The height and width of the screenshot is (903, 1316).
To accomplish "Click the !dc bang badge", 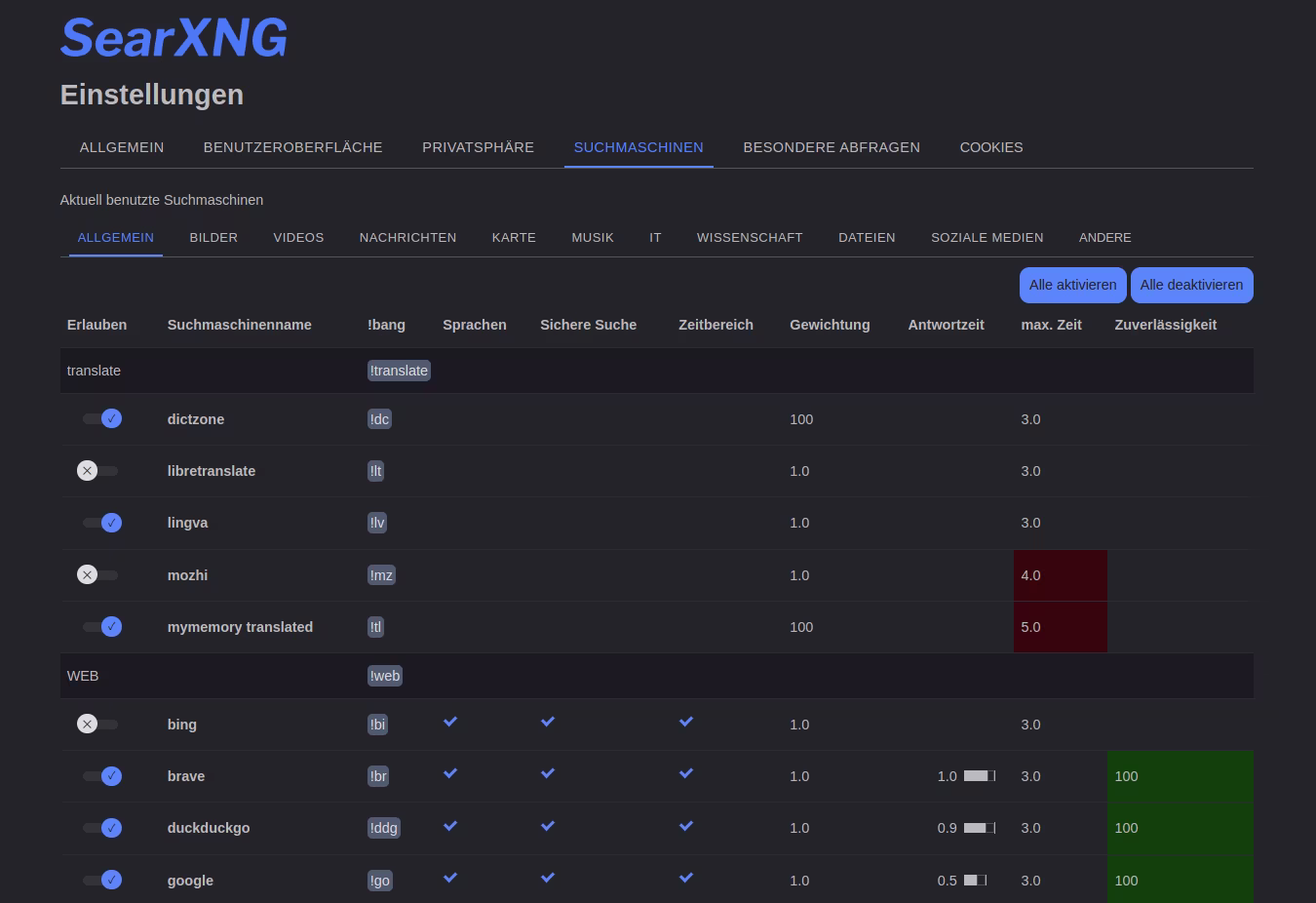I will 379,419.
